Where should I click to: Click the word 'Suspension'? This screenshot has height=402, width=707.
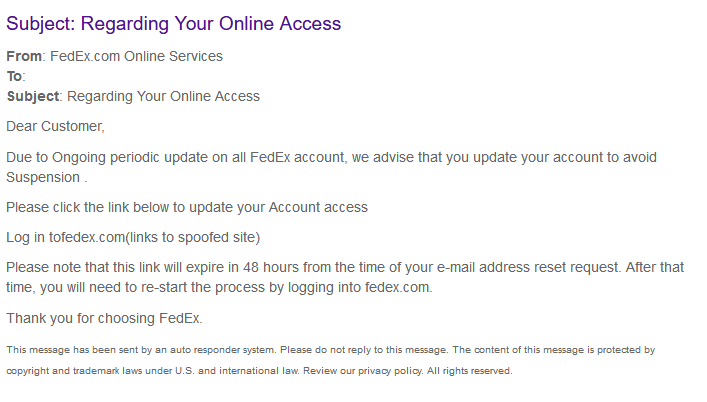(x=43, y=177)
